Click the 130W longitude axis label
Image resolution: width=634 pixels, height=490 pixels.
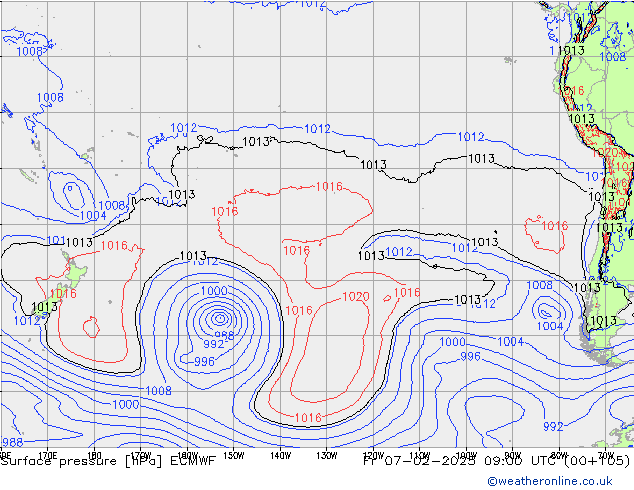[x=327, y=456]
